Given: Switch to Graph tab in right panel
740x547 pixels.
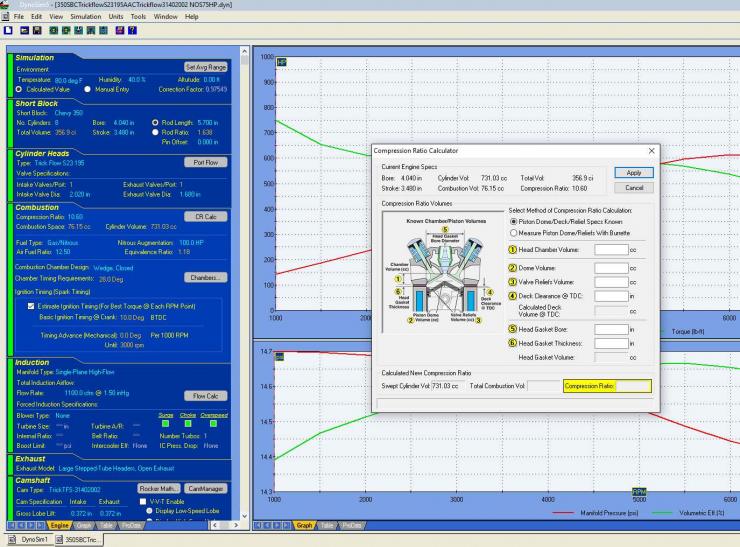Looking at the screenshot, I should 304,525.
